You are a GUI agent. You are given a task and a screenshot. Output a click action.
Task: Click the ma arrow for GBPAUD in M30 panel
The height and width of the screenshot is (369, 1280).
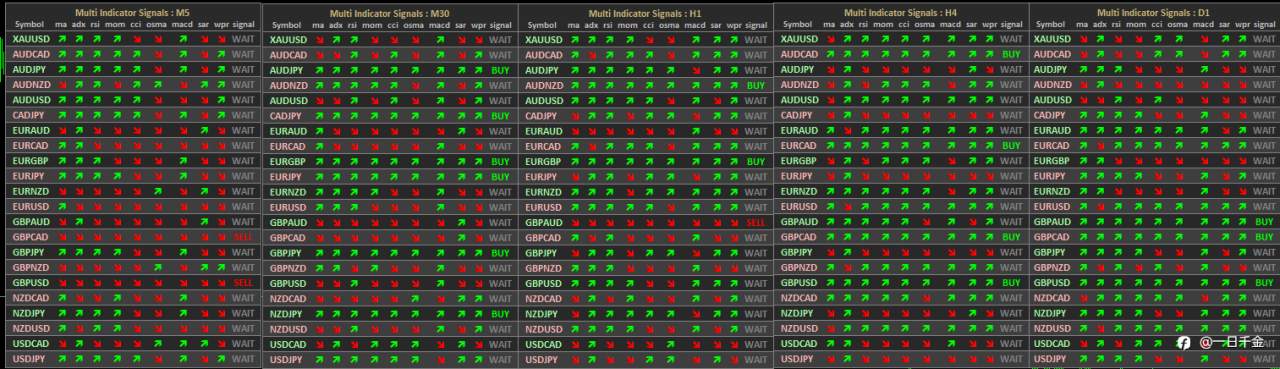click(319, 223)
